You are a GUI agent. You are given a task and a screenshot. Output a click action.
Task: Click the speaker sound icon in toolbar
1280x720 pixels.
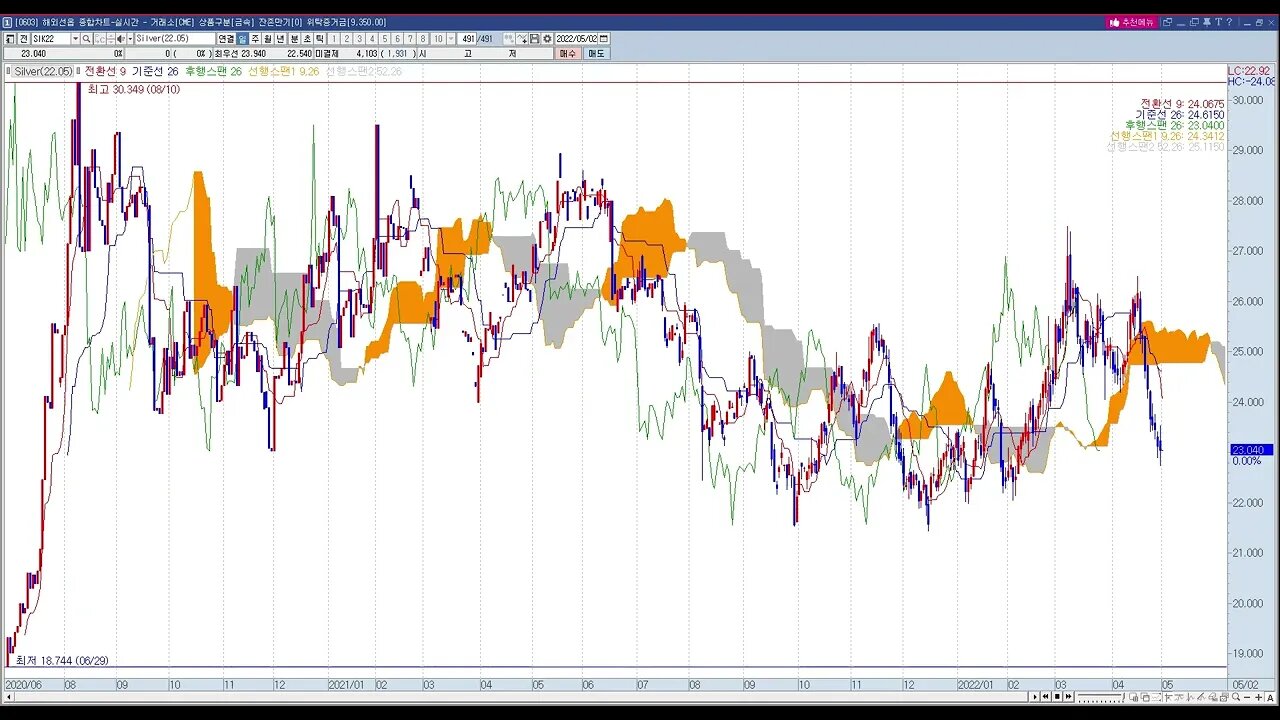click(120, 39)
